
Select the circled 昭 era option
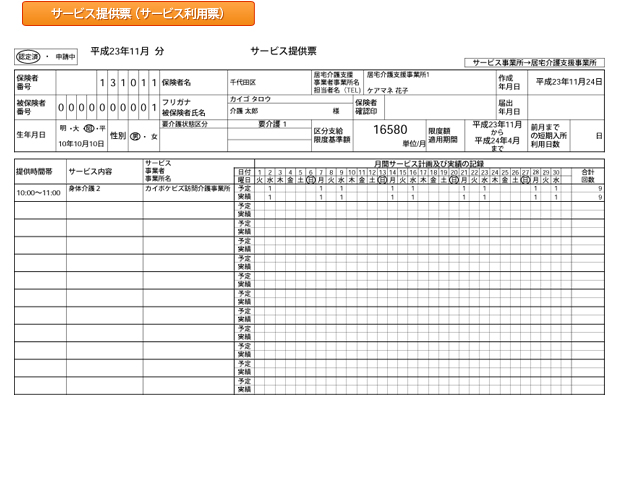tap(89, 129)
